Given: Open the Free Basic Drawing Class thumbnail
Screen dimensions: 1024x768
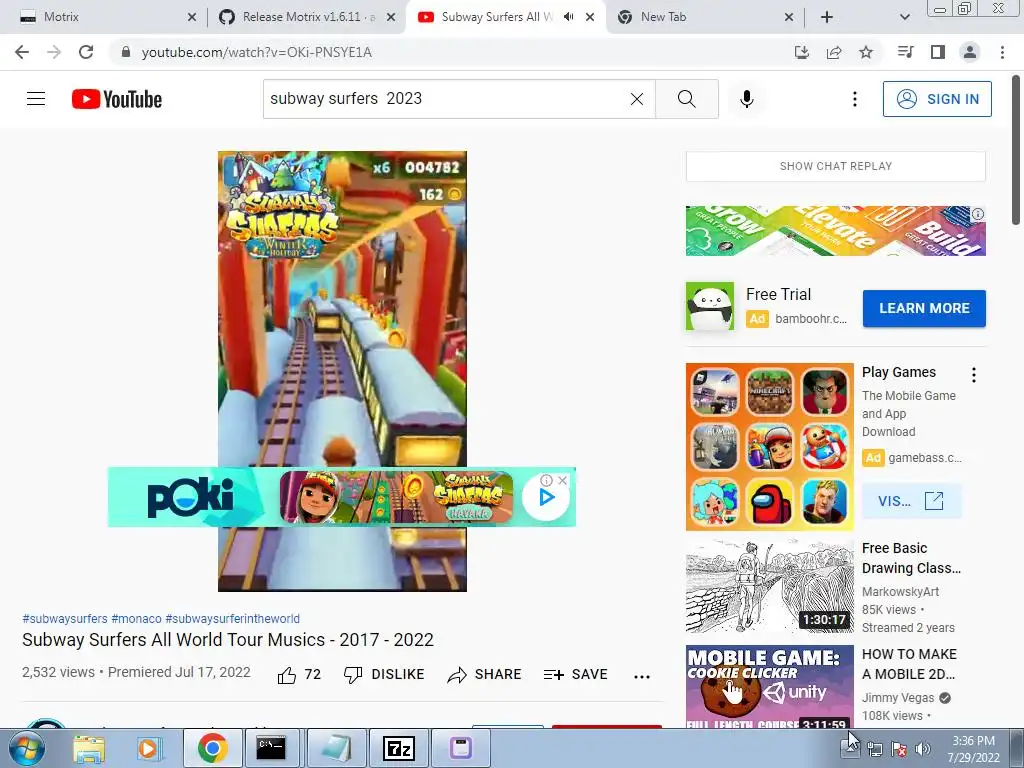Looking at the screenshot, I should pos(769,586).
